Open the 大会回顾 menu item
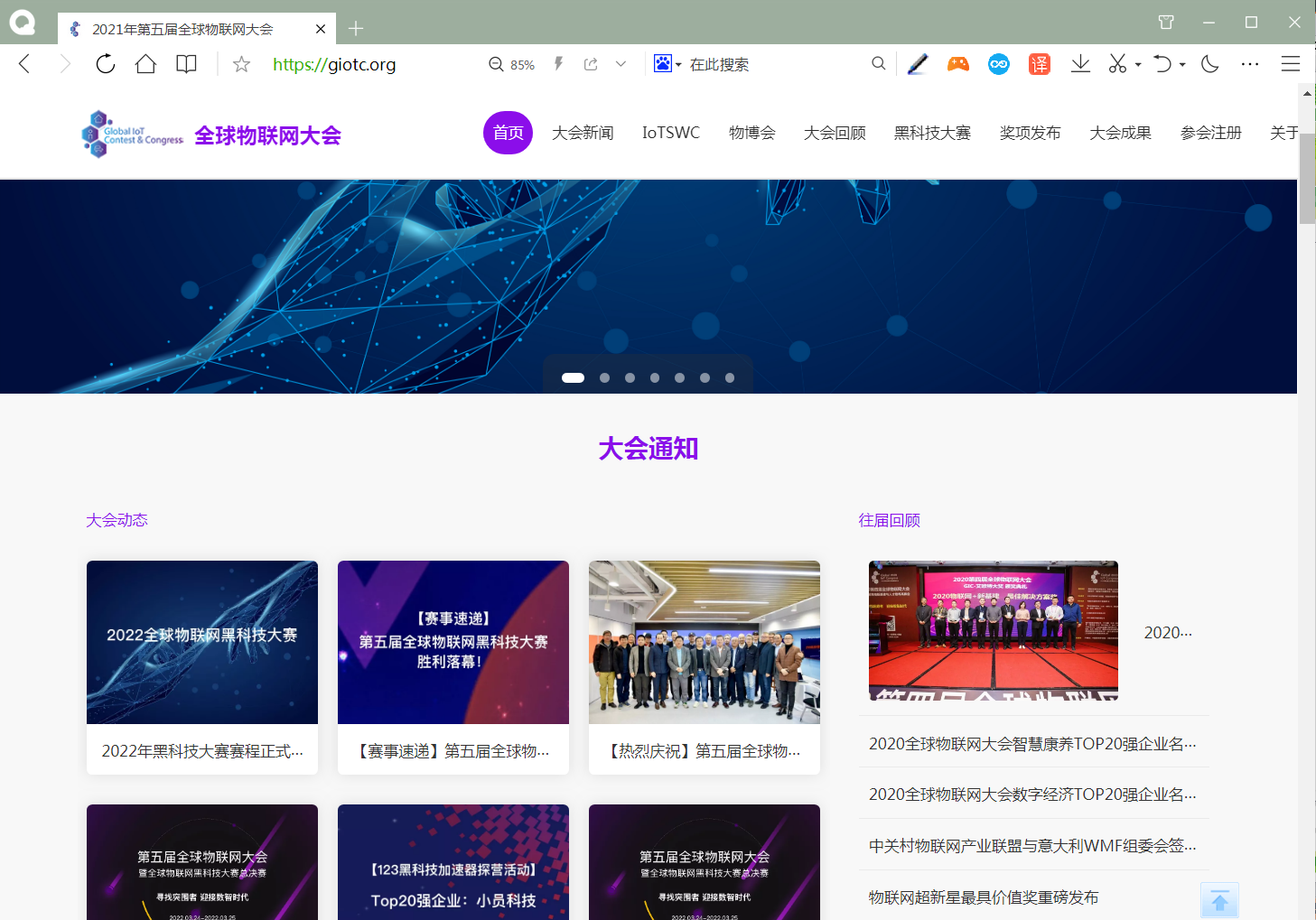 pyautogui.click(x=835, y=133)
